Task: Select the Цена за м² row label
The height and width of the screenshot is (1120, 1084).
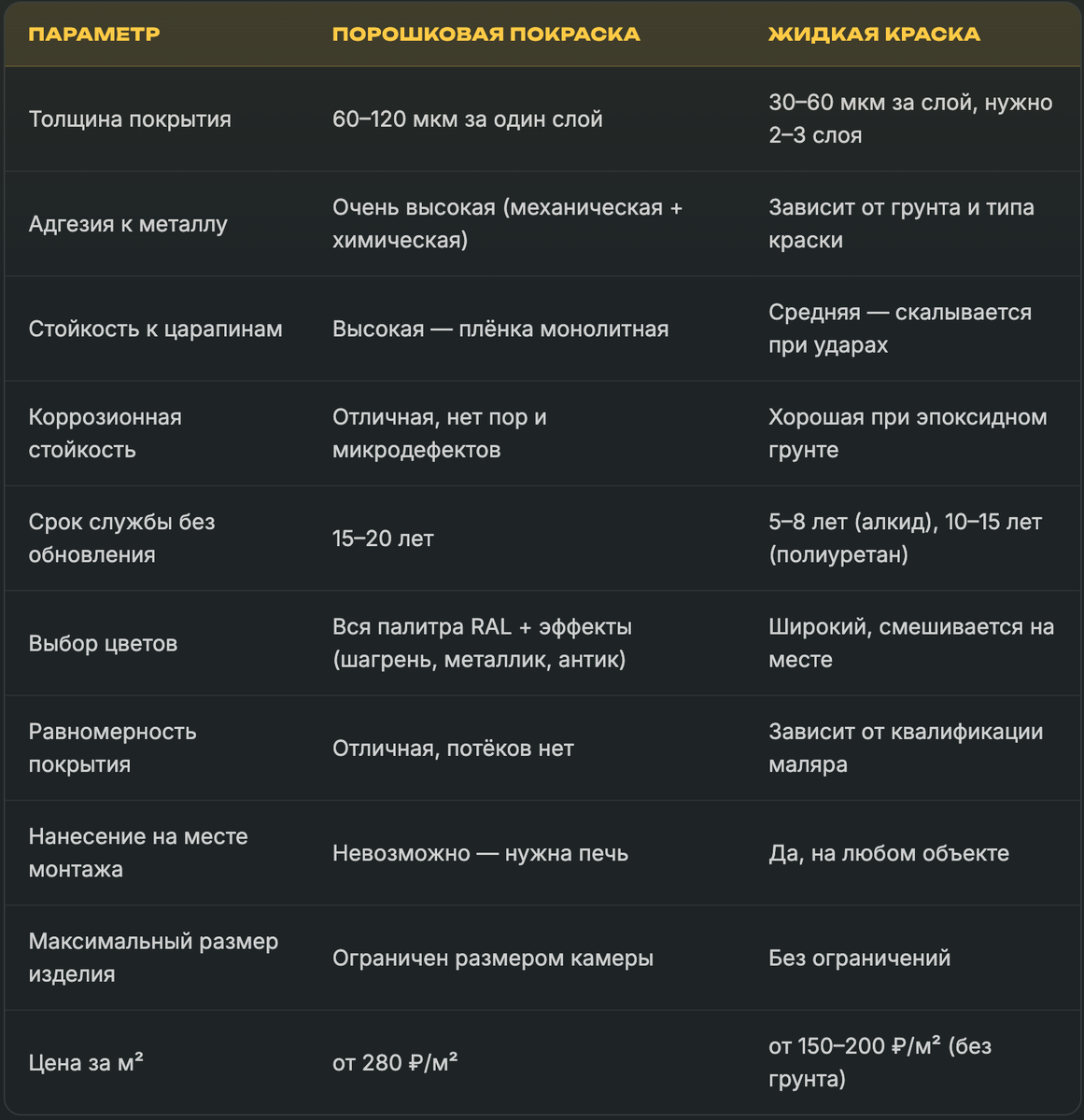Action: (x=86, y=1062)
